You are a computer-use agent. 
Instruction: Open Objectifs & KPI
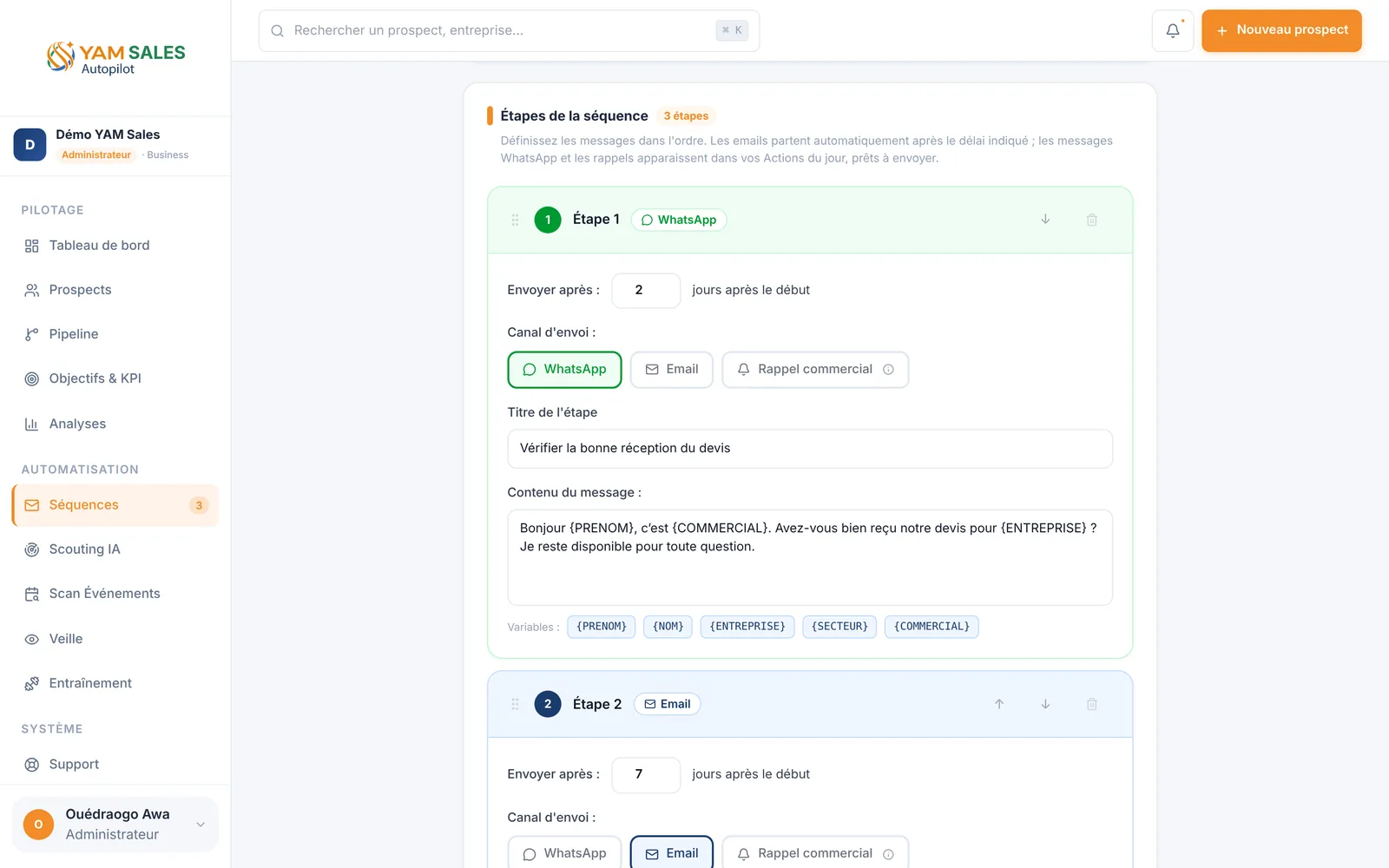[x=115, y=378]
